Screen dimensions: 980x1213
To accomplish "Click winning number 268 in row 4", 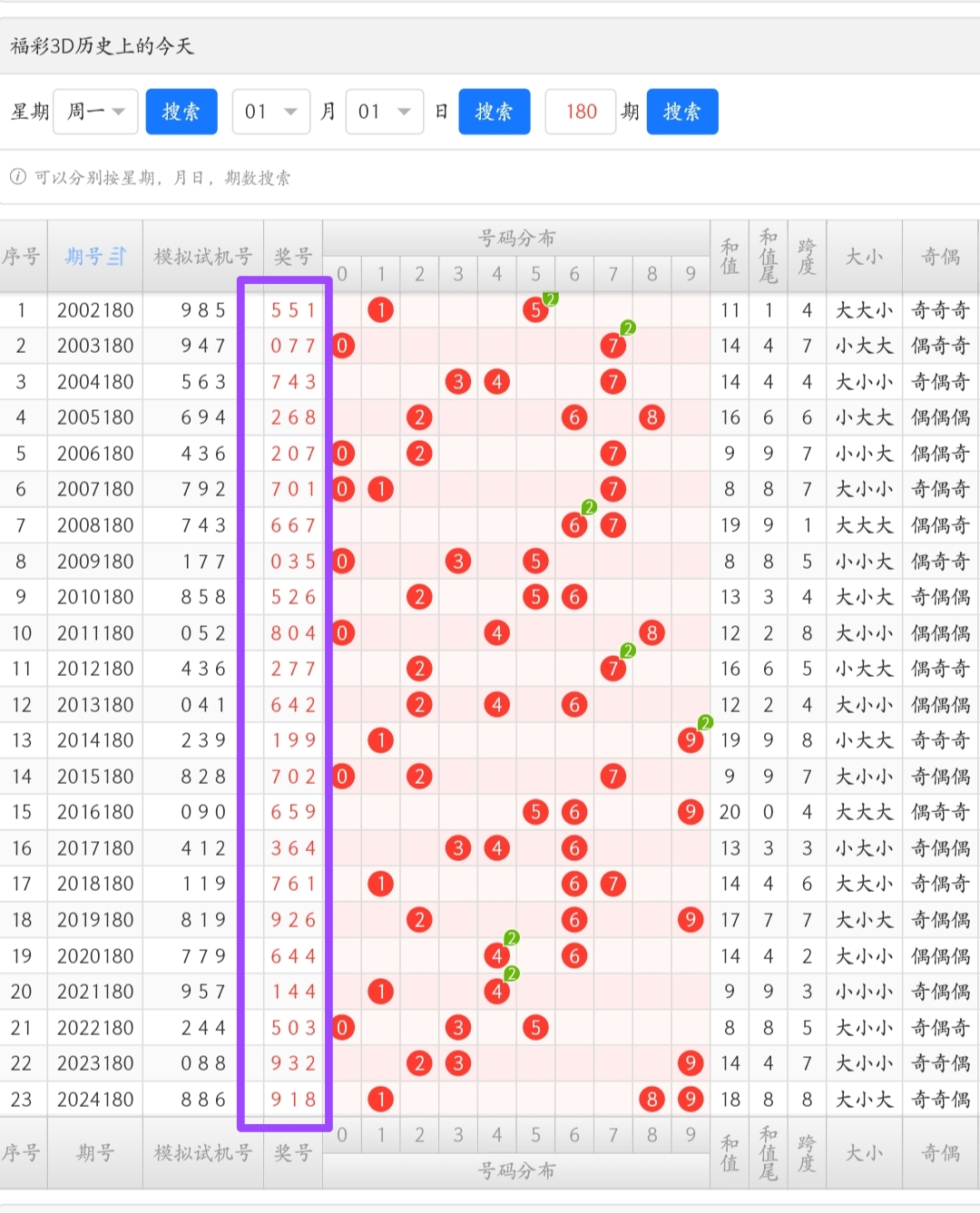I will [x=293, y=417].
